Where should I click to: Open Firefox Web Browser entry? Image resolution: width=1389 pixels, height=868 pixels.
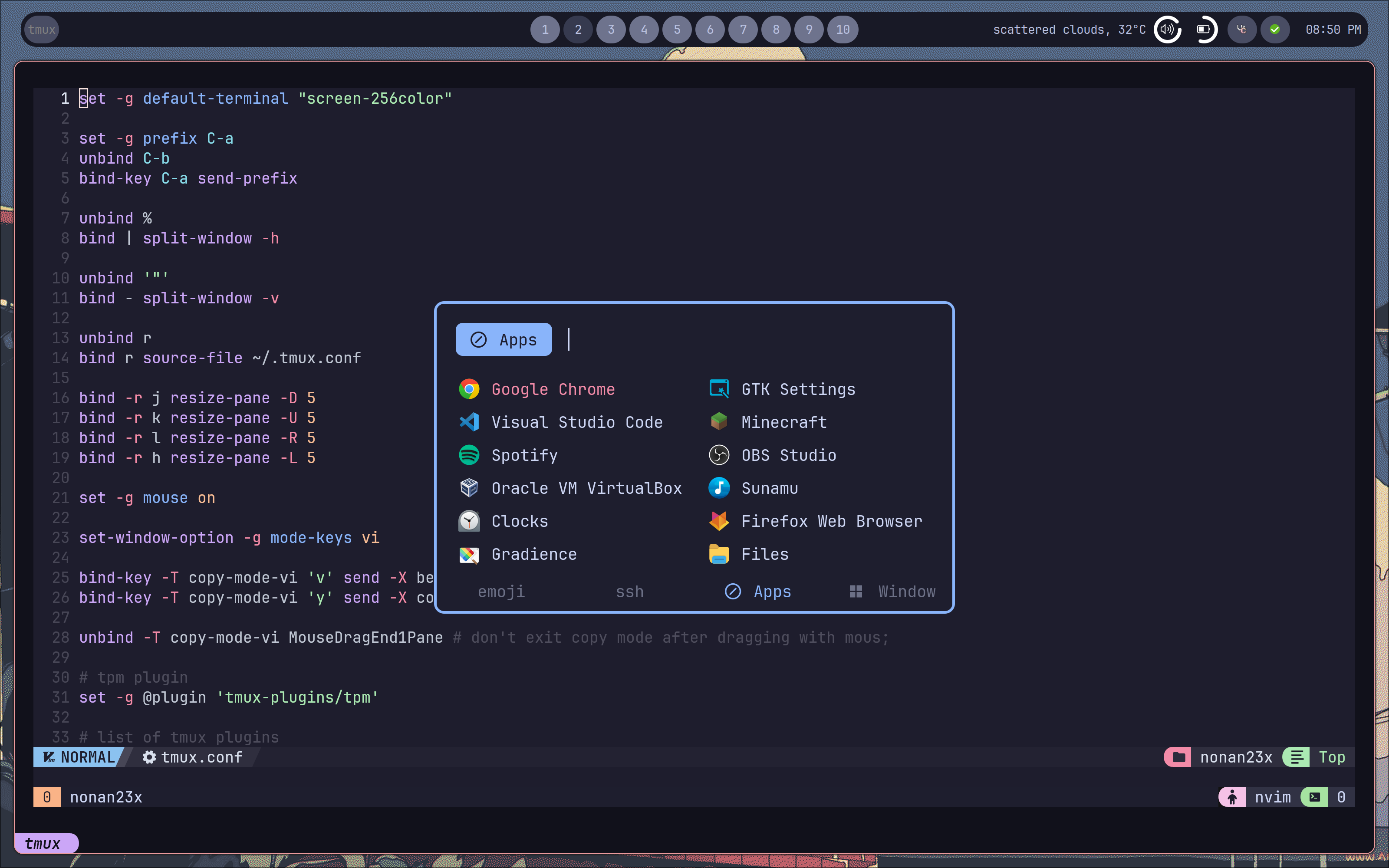point(820,521)
